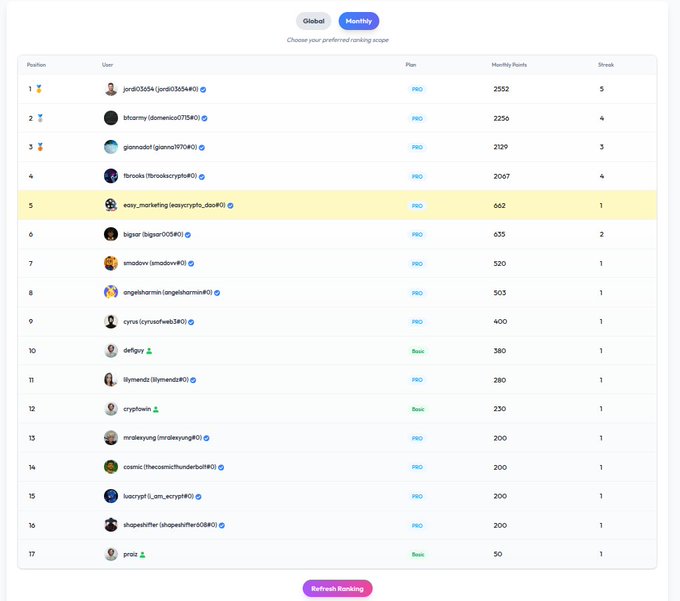Click Basic plan badge in praiz row
Screen dimensions: 680x601
coord(418,555)
